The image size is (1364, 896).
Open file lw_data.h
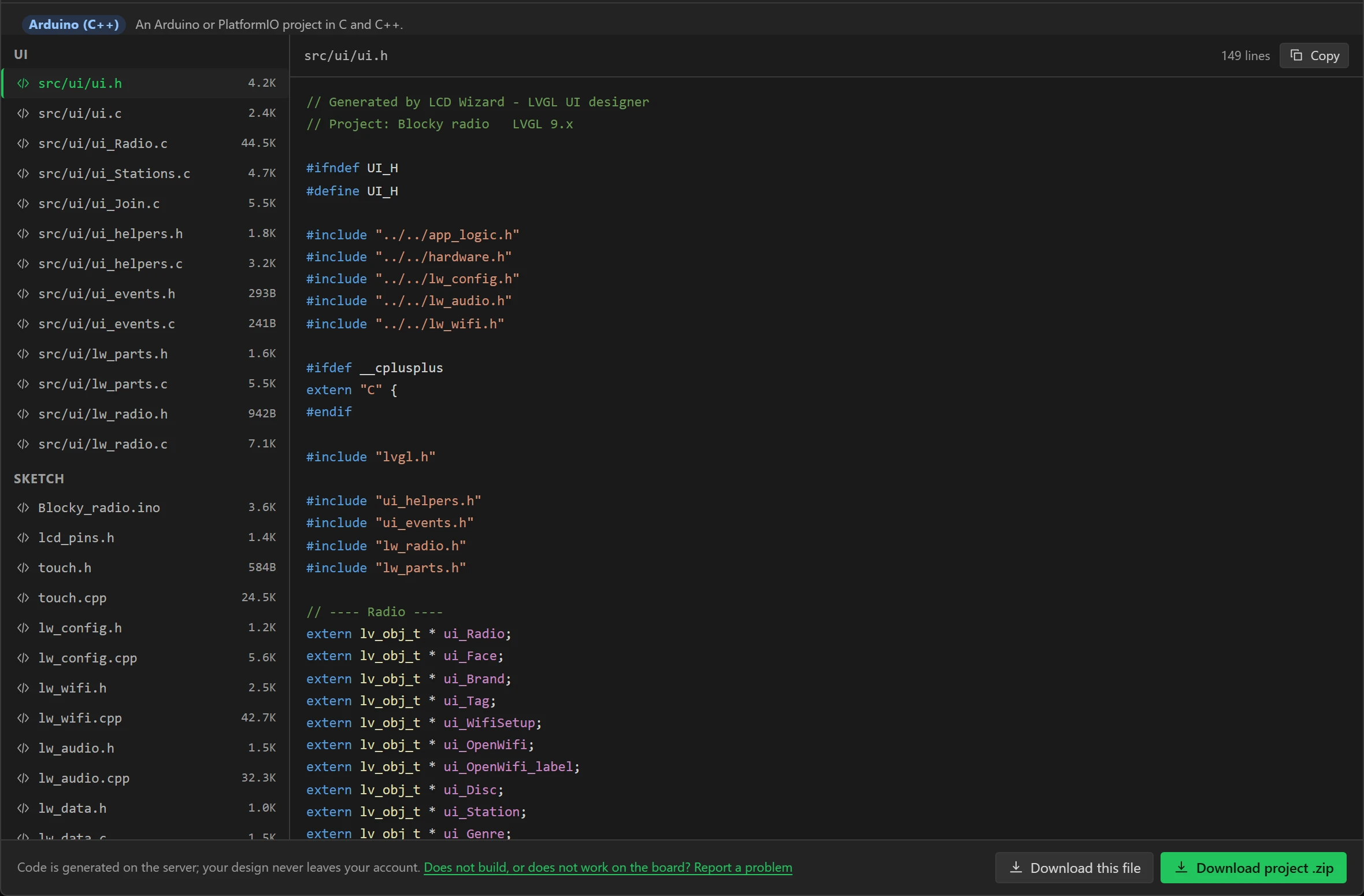146,808
